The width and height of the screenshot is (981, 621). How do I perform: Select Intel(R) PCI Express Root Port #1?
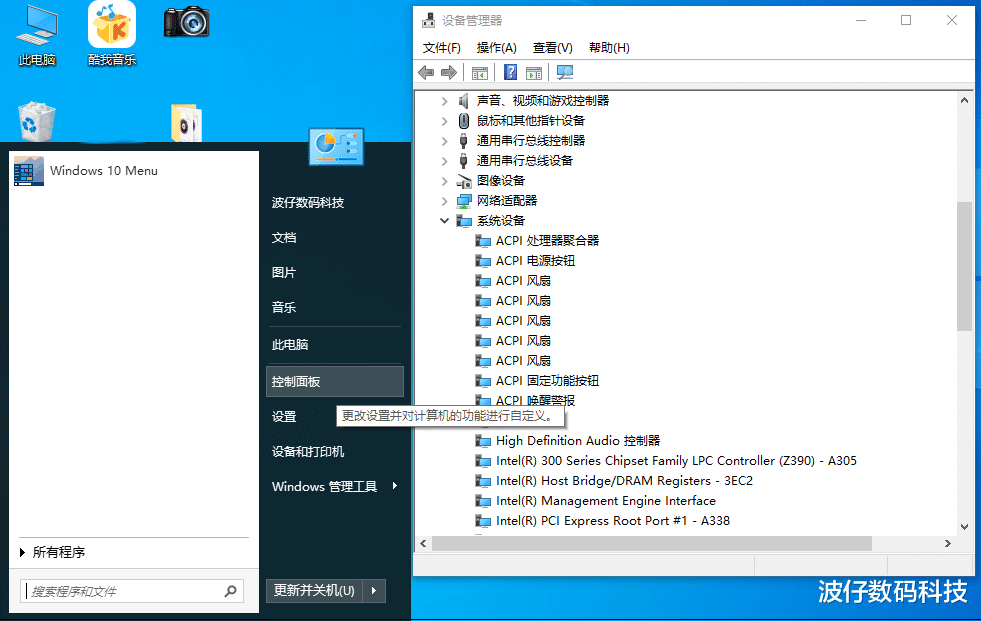613,521
